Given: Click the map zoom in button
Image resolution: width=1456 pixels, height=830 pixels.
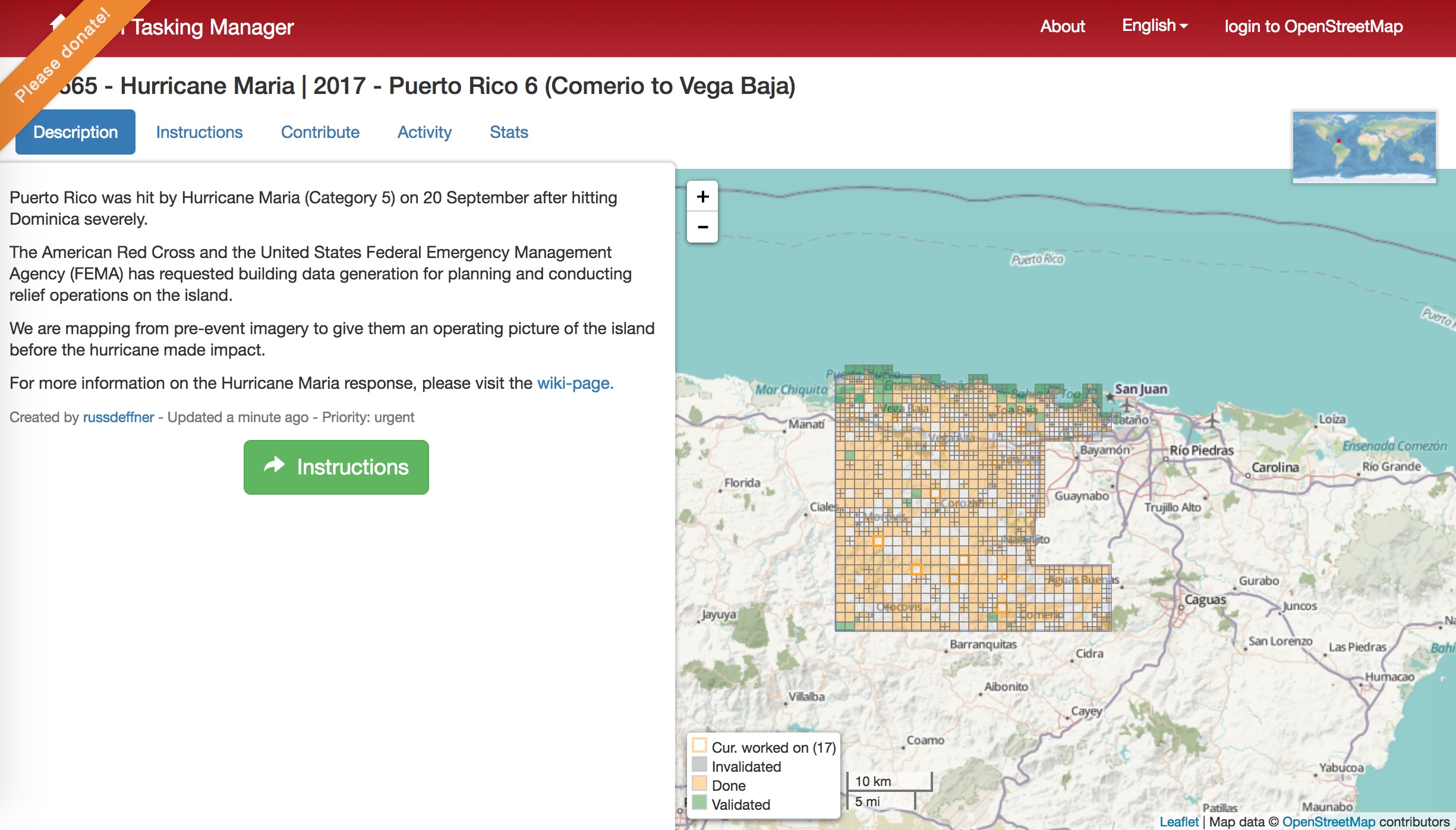Looking at the screenshot, I should click(703, 196).
